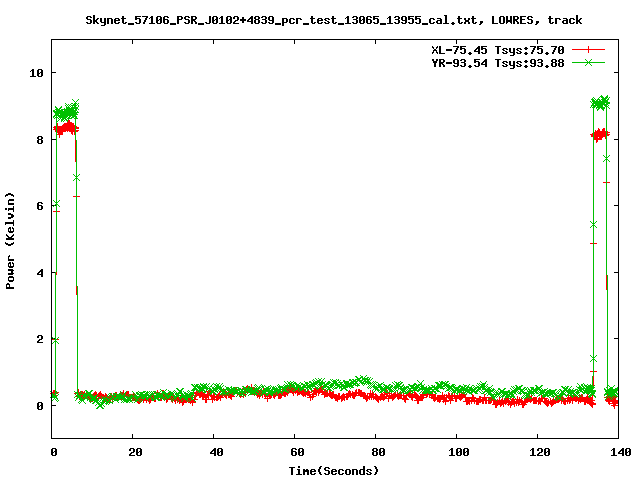Click the Power (Kelvin) y-axis label
The height and width of the screenshot is (480, 640).
point(10,241)
